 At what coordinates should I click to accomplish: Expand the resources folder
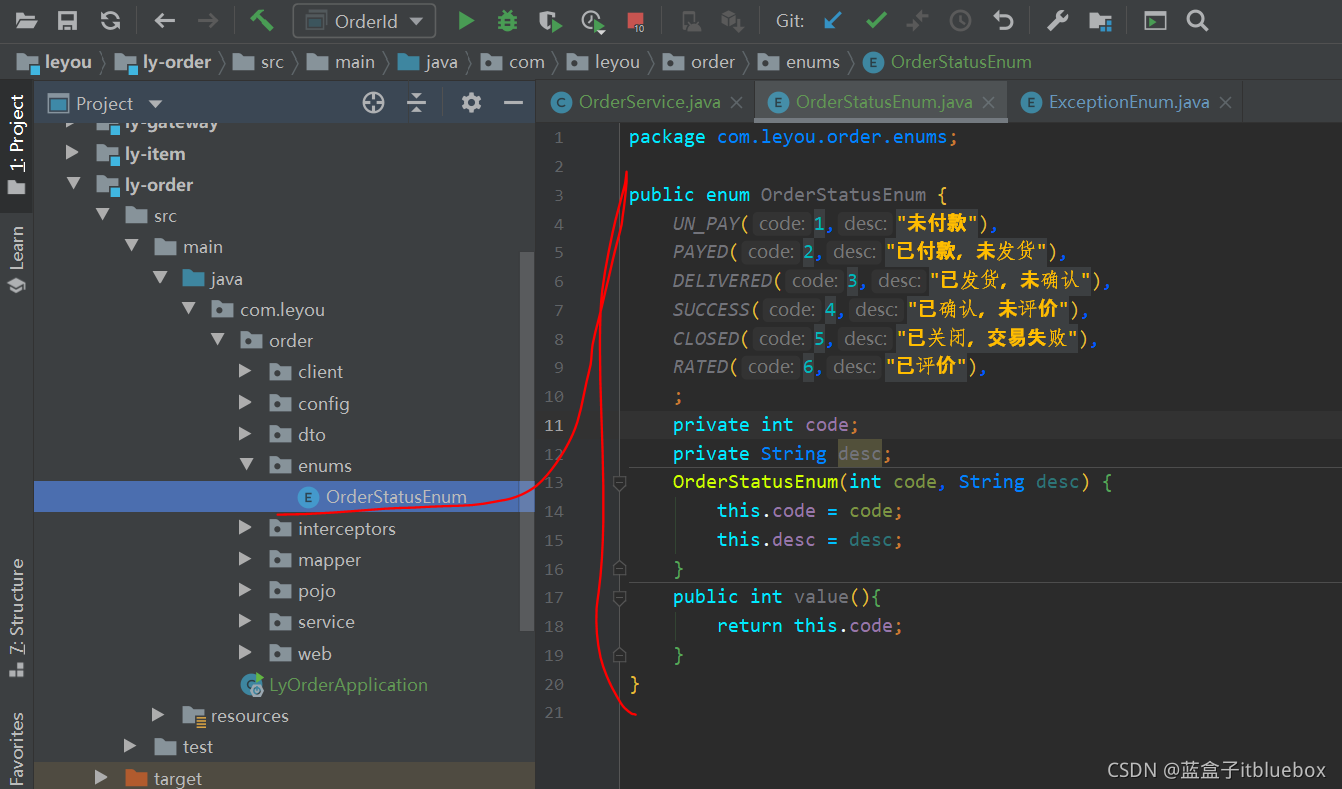(x=158, y=715)
